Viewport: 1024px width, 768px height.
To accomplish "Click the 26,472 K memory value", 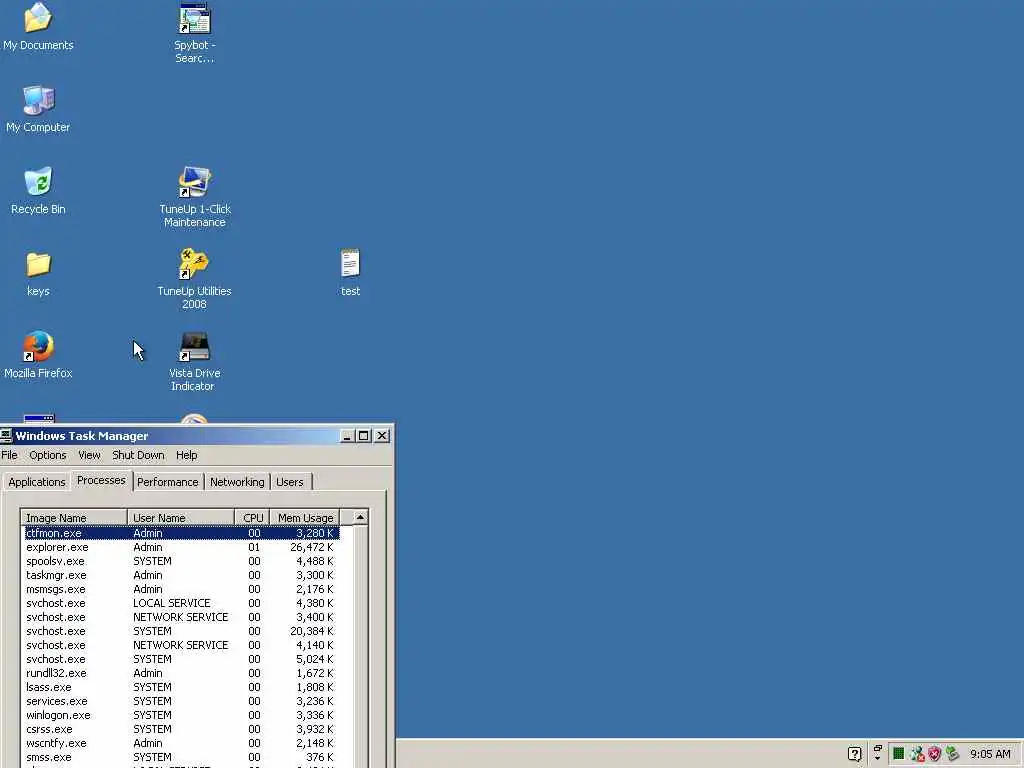I will (x=312, y=547).
